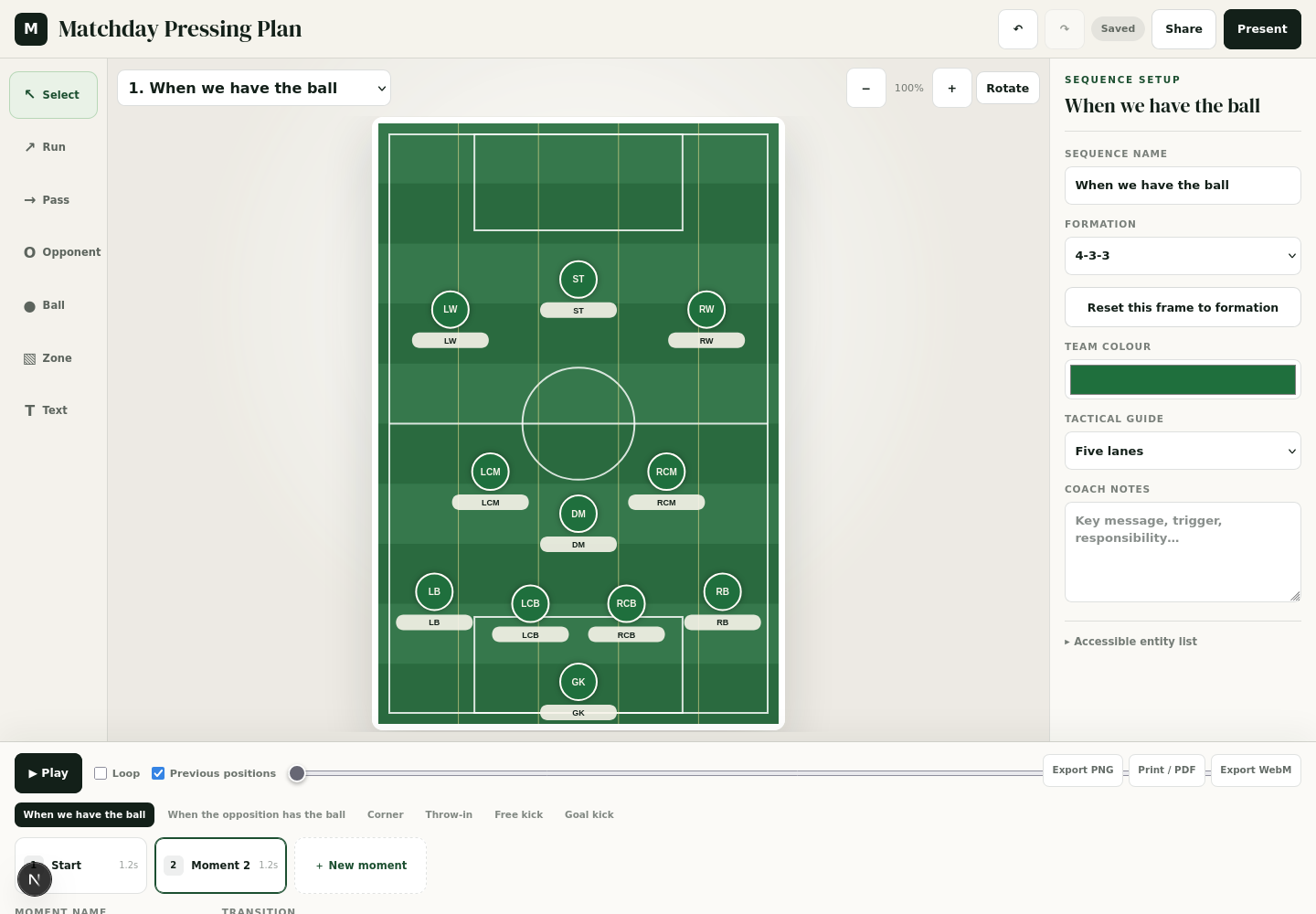The width and height of the screenshot is (1316, 914).
Task: Click the Sequence Name input field
Action: [1183, 186]
